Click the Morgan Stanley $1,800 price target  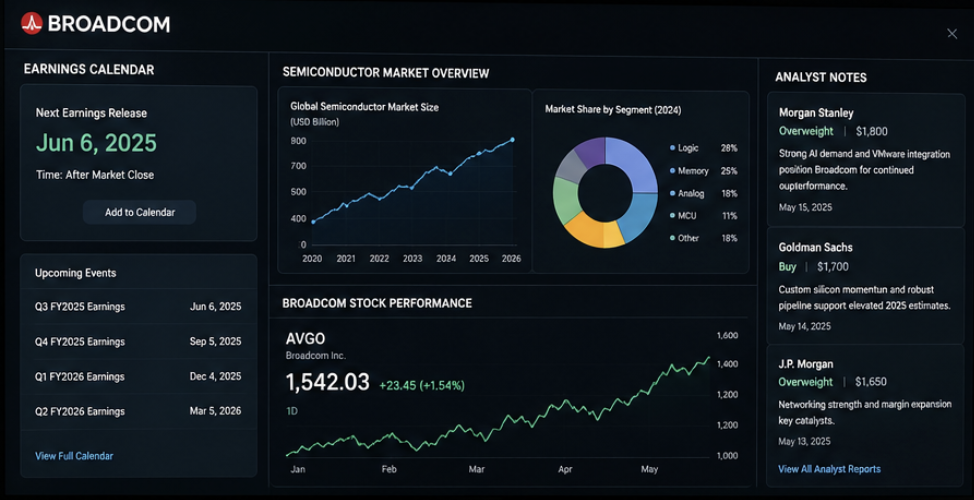(x=872, y=132)
